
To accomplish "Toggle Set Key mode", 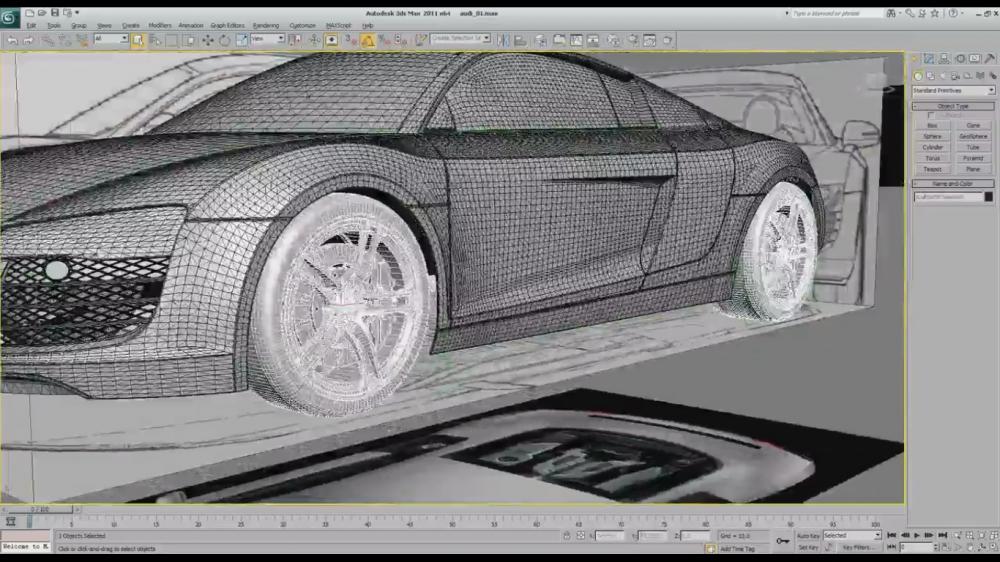I will [x=808, y=548].
